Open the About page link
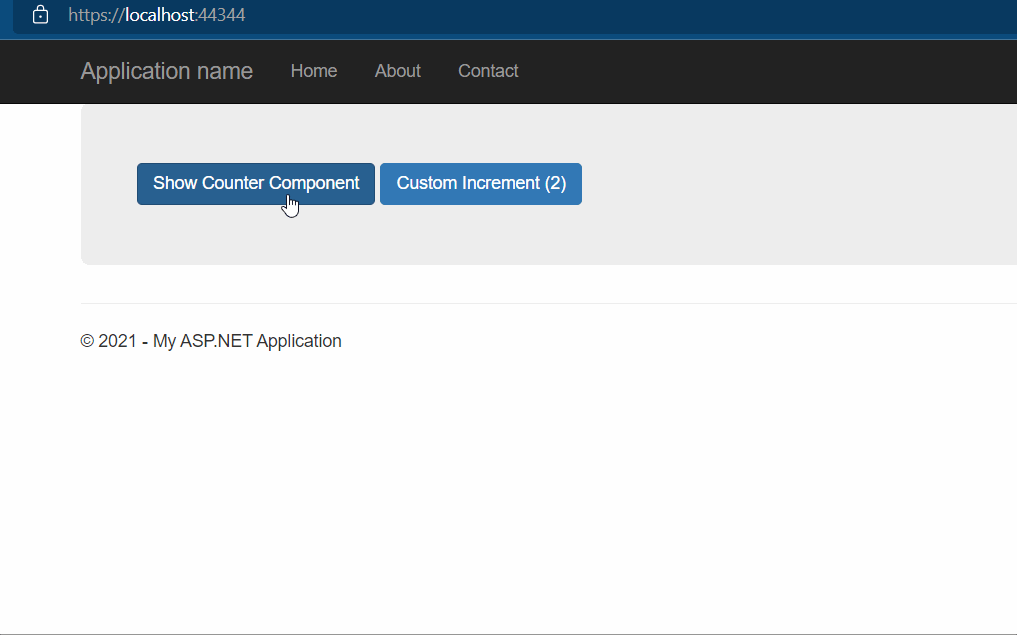1017x635 pixels. pos(398,71)
